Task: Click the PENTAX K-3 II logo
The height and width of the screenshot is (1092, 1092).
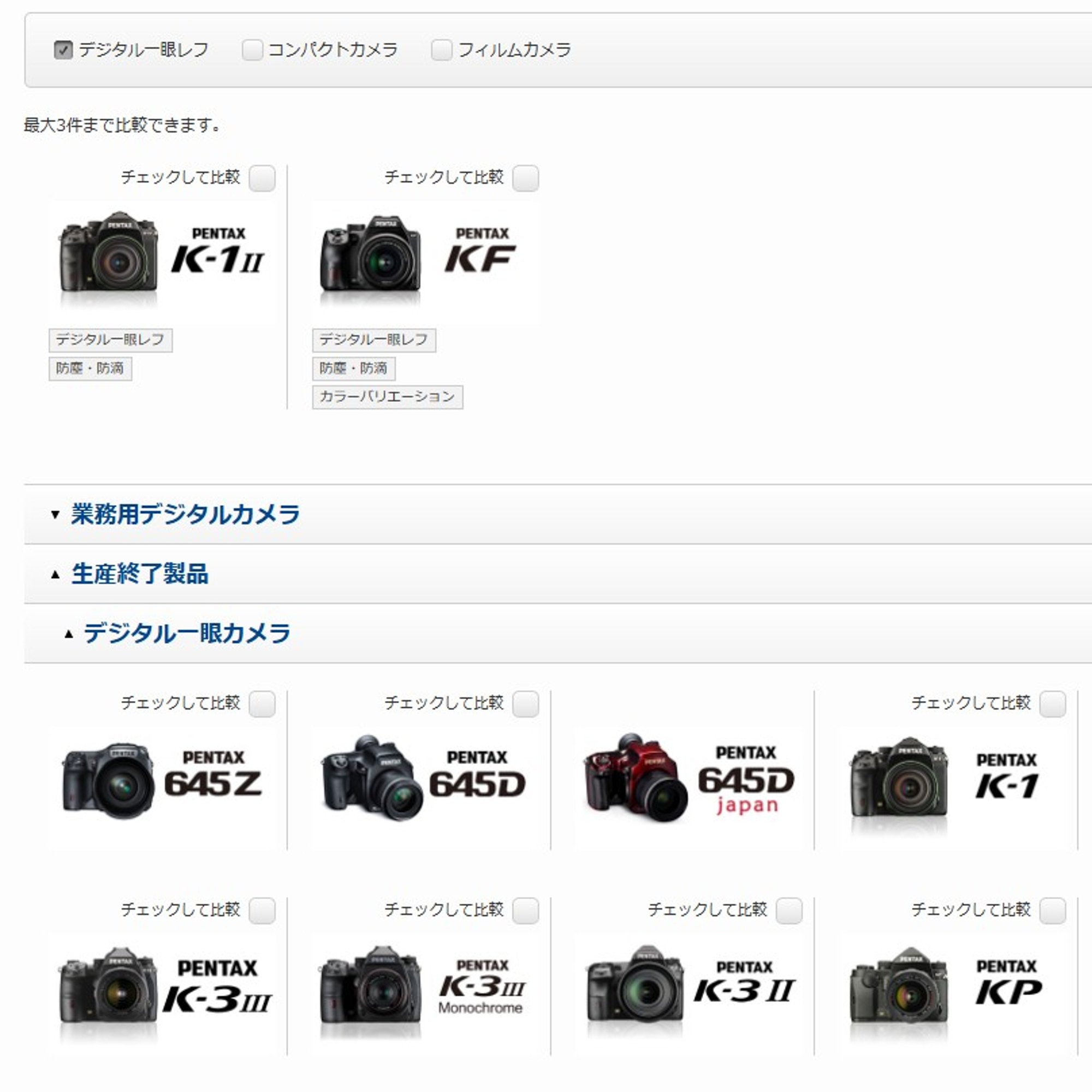Action: tap(744, 982)
